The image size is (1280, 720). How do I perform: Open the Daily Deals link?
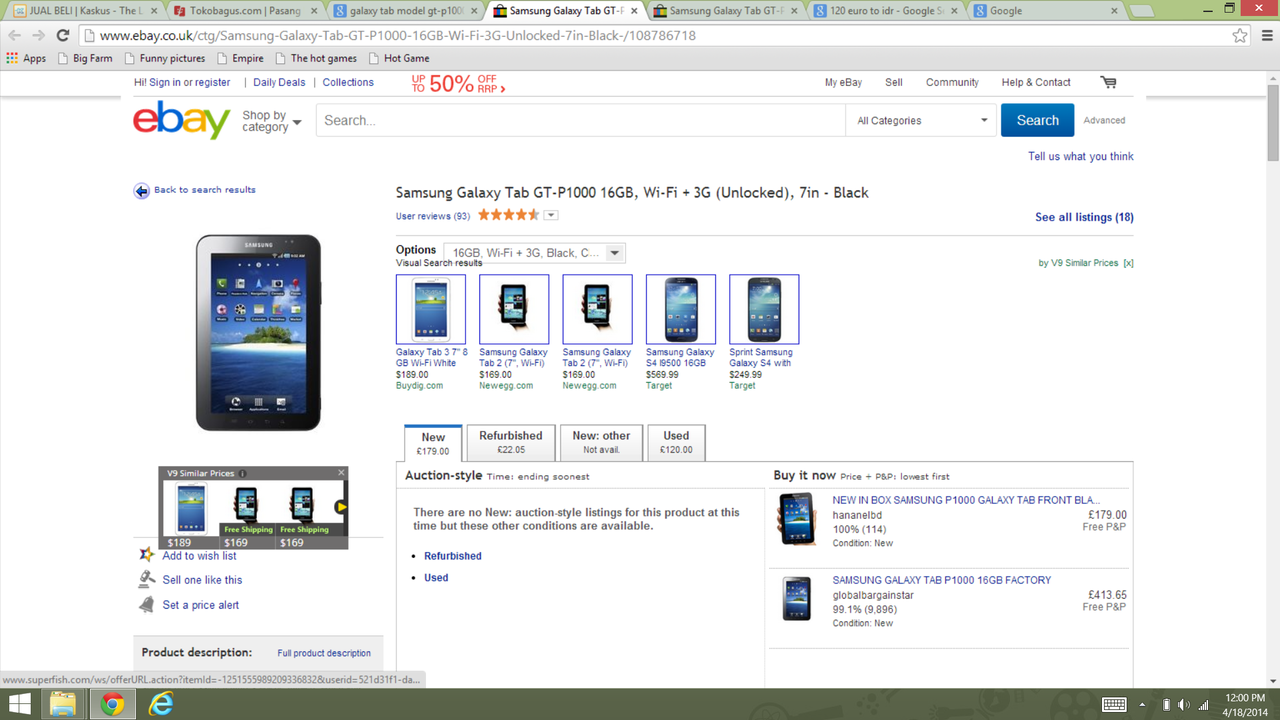pos(279,82)
